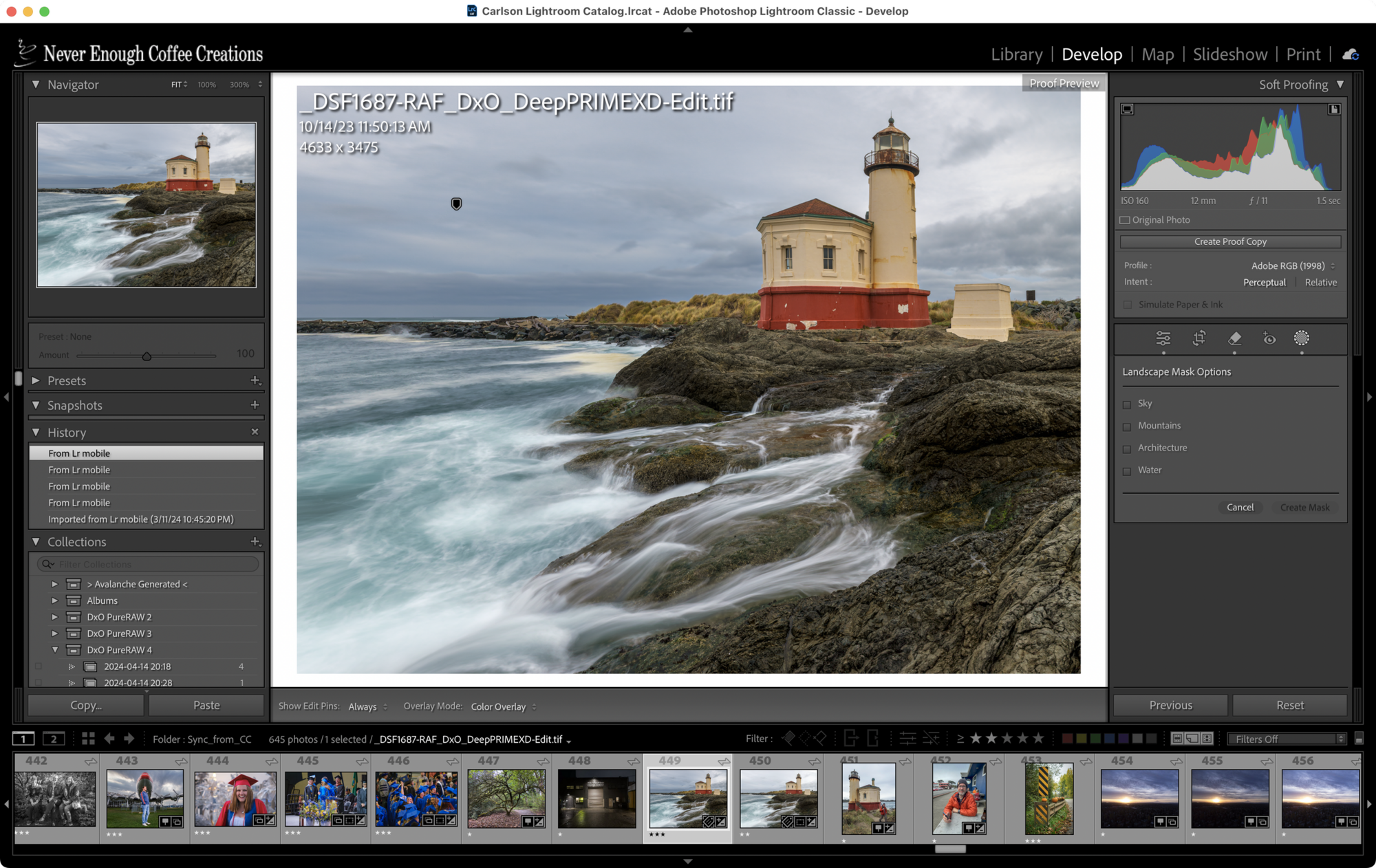
Task: Add a new preset with plus icon
Action: 255,380
